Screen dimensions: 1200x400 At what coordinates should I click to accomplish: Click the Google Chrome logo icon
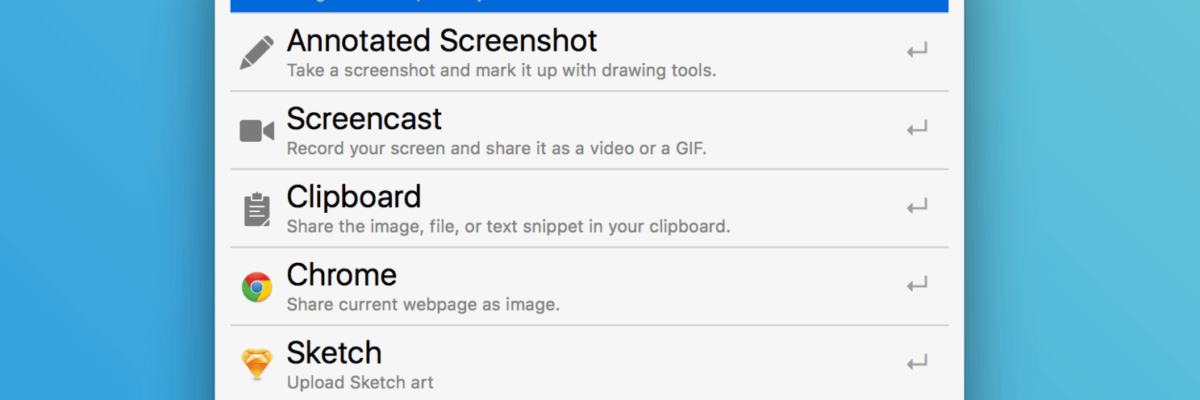(x=257, y=288)
